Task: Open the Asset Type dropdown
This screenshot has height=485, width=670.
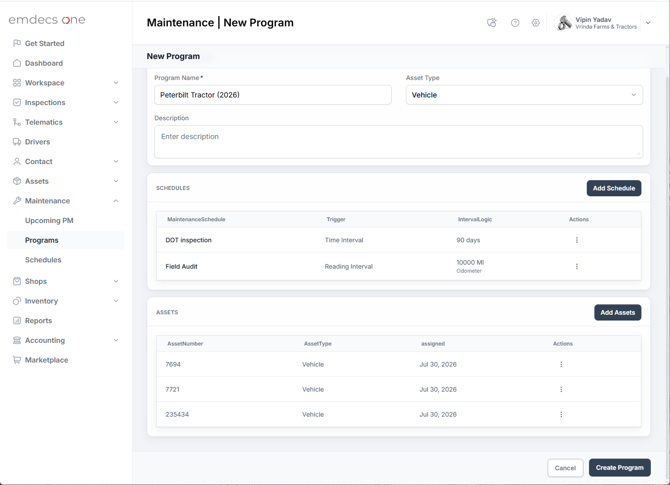Action: 524,95
